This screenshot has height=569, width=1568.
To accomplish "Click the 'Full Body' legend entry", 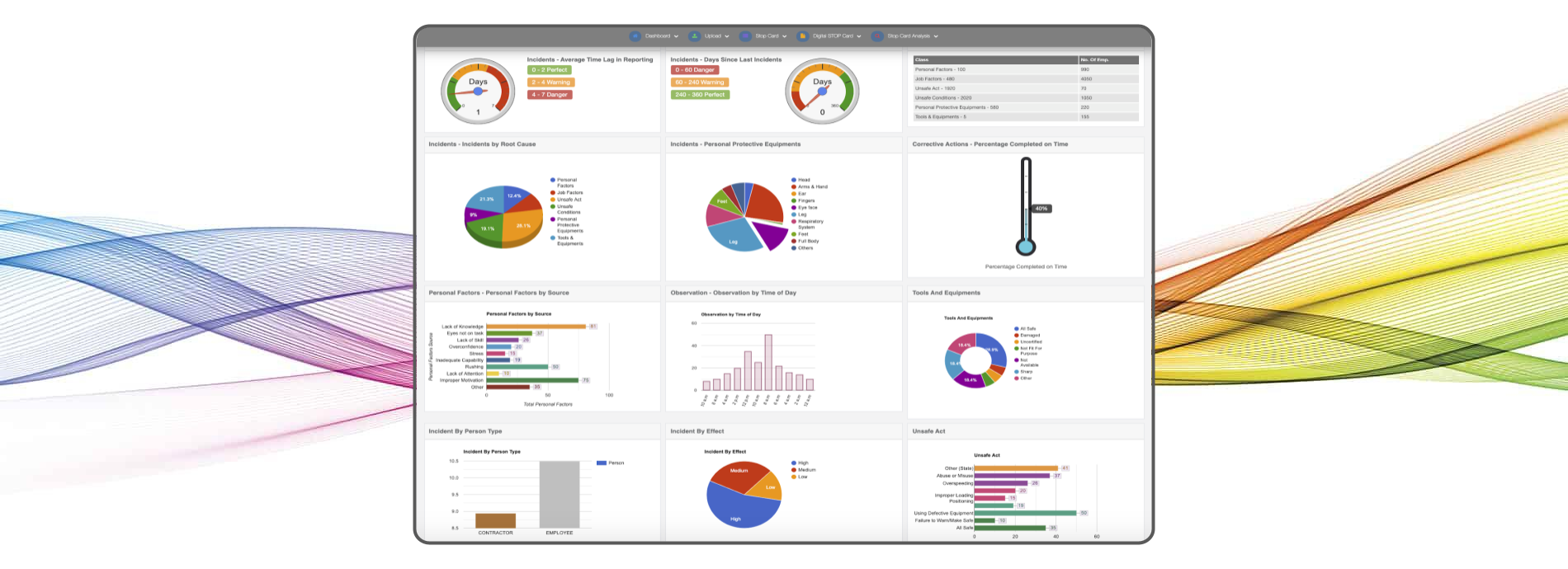I will click(x=805, y=241).
